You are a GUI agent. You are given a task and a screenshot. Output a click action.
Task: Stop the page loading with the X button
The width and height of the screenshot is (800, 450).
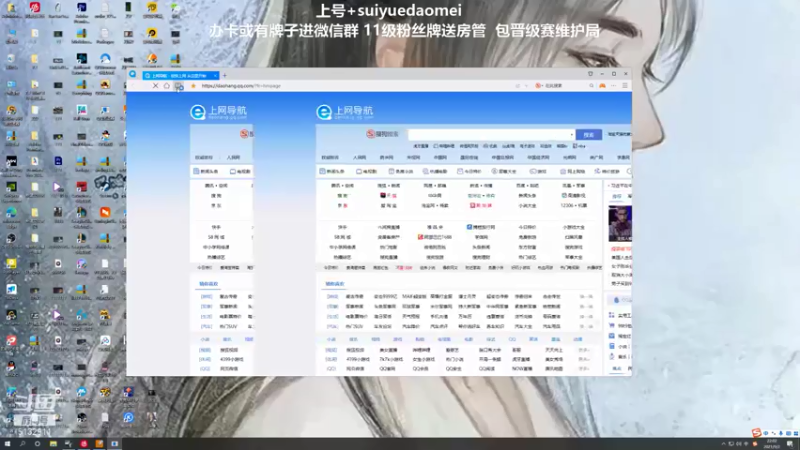click(156, 86)
